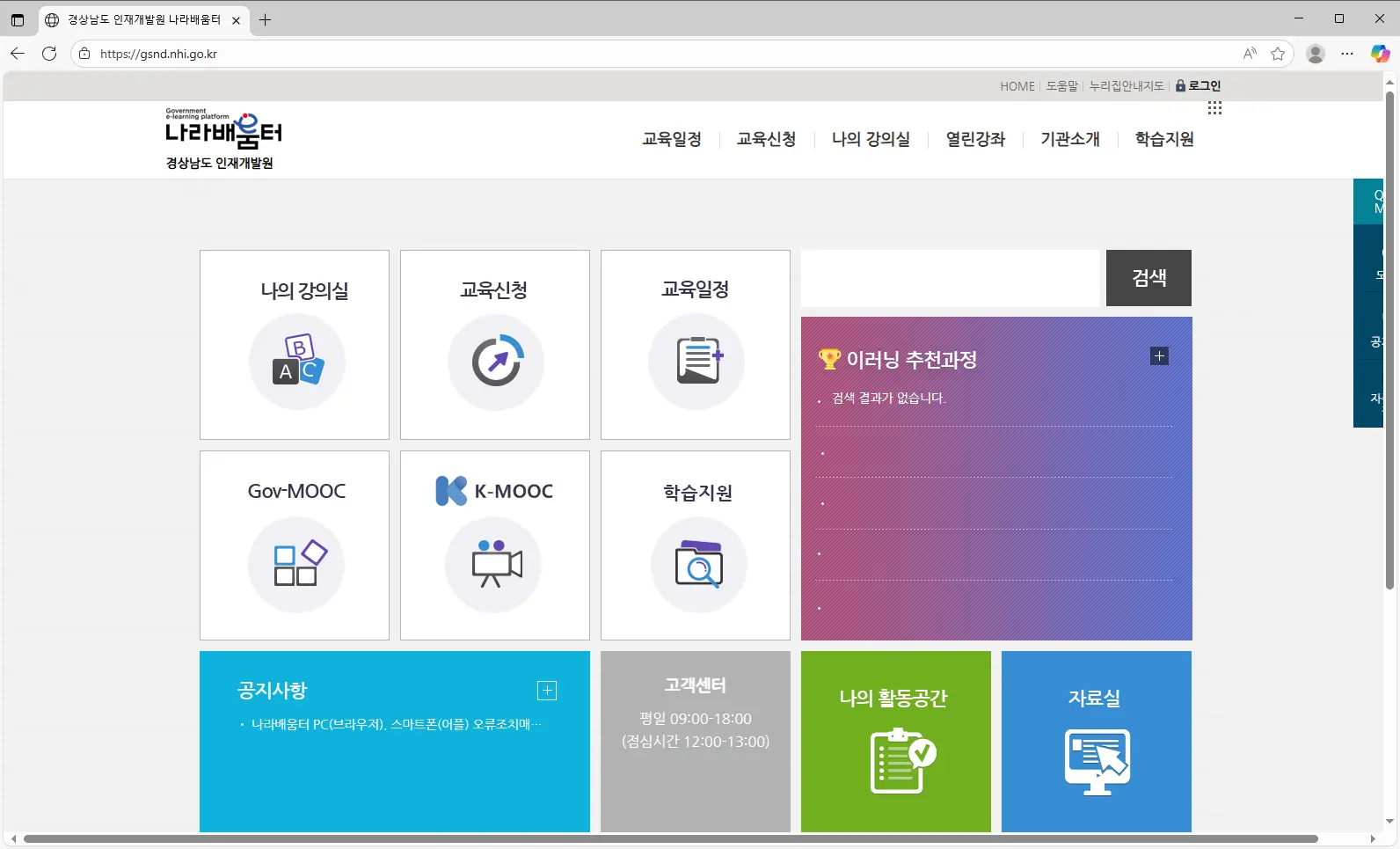Screen dimensions: 1400x849
Task: Expand 공지사항 list with plus button
Action: pos(547,691)
